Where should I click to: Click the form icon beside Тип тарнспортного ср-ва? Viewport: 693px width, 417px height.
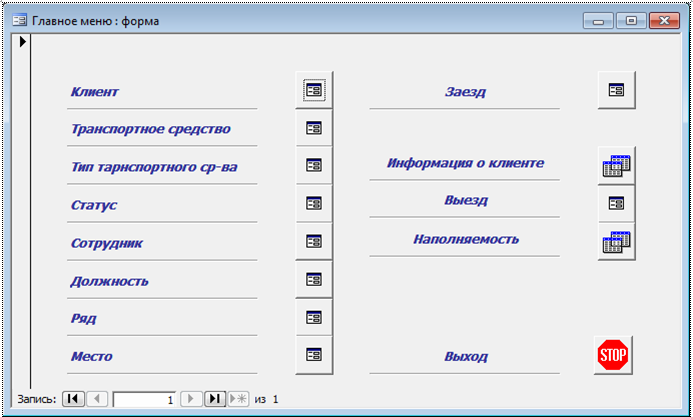[x=314, y=166]
